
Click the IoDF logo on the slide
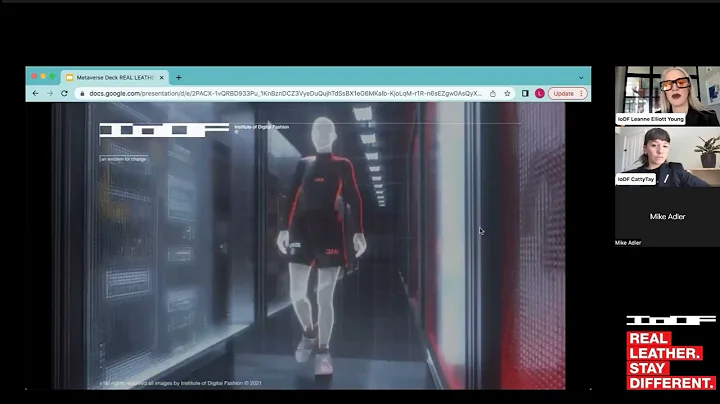pos(164,130)
